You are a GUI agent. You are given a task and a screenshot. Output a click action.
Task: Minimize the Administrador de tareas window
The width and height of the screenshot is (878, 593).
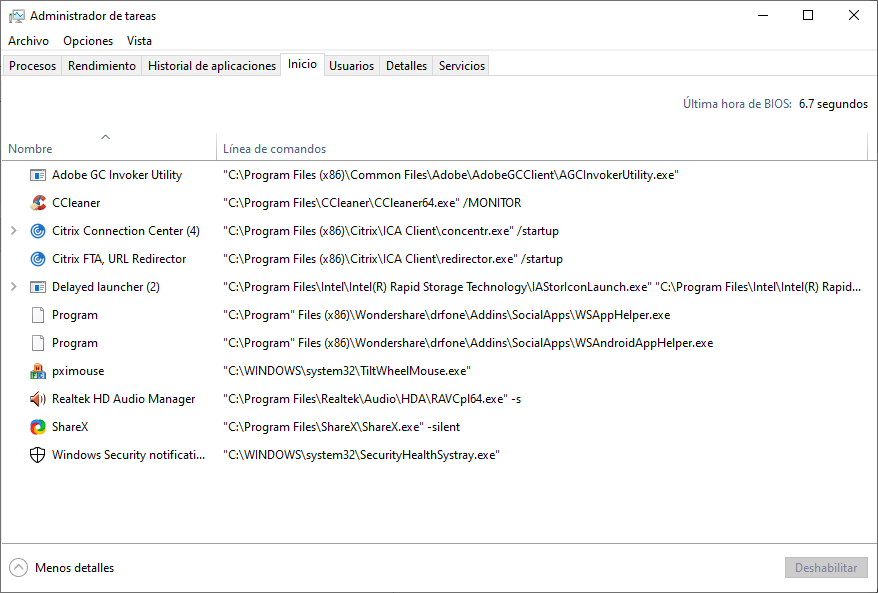pos(762,16)
